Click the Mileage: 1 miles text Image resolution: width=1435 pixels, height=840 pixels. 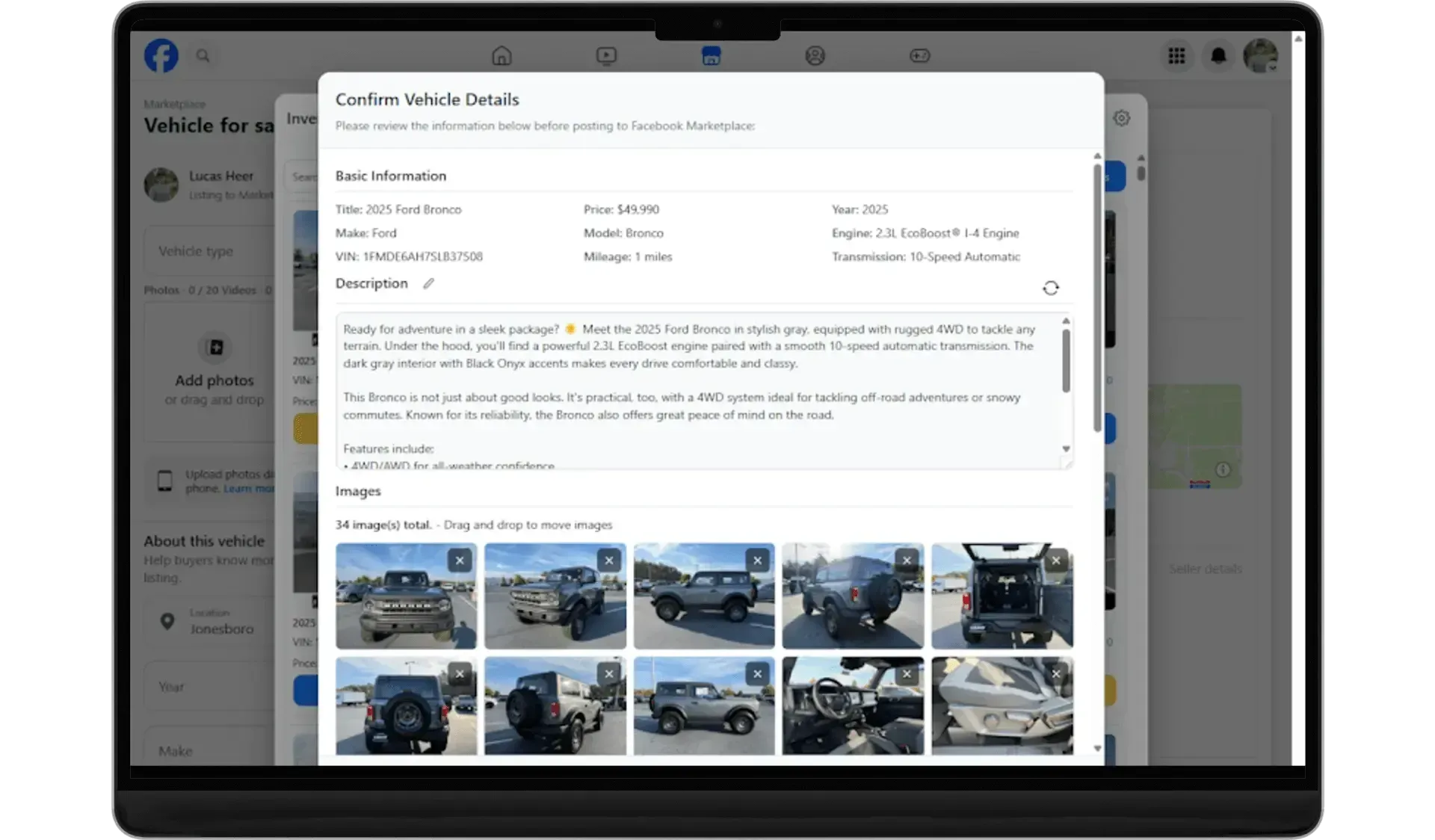(628, 256)
